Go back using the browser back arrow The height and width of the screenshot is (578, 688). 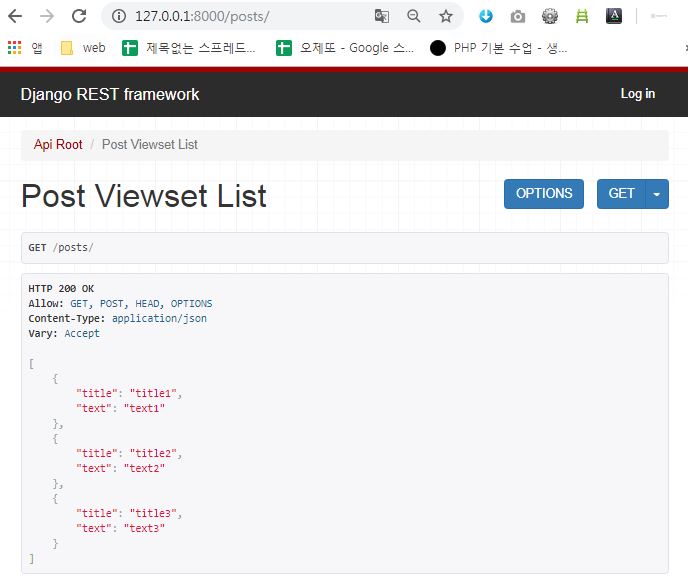coord(15,16)
